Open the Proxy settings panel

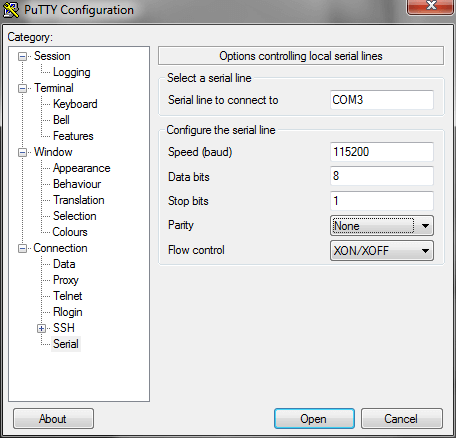pos(66,280)
